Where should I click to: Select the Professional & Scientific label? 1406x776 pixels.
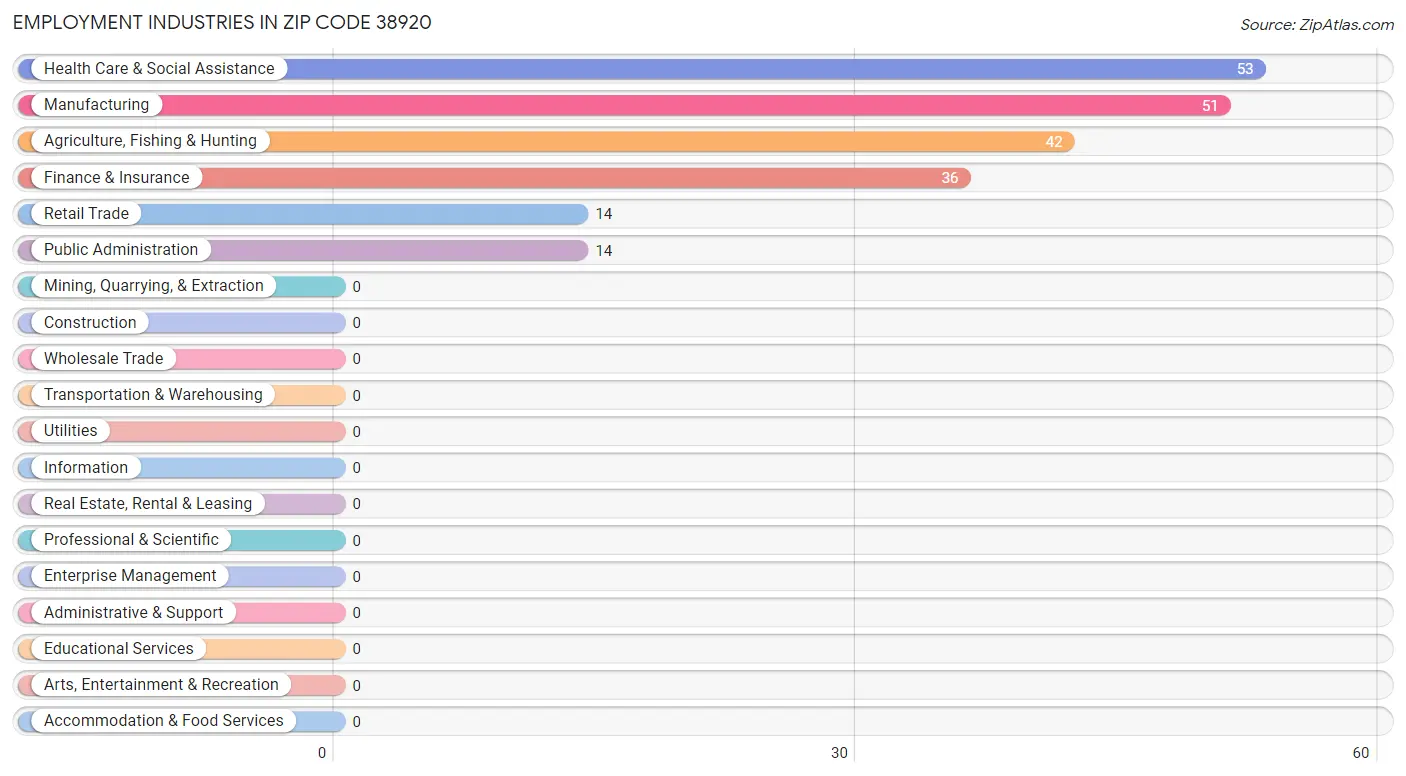[x=131, y=540]
